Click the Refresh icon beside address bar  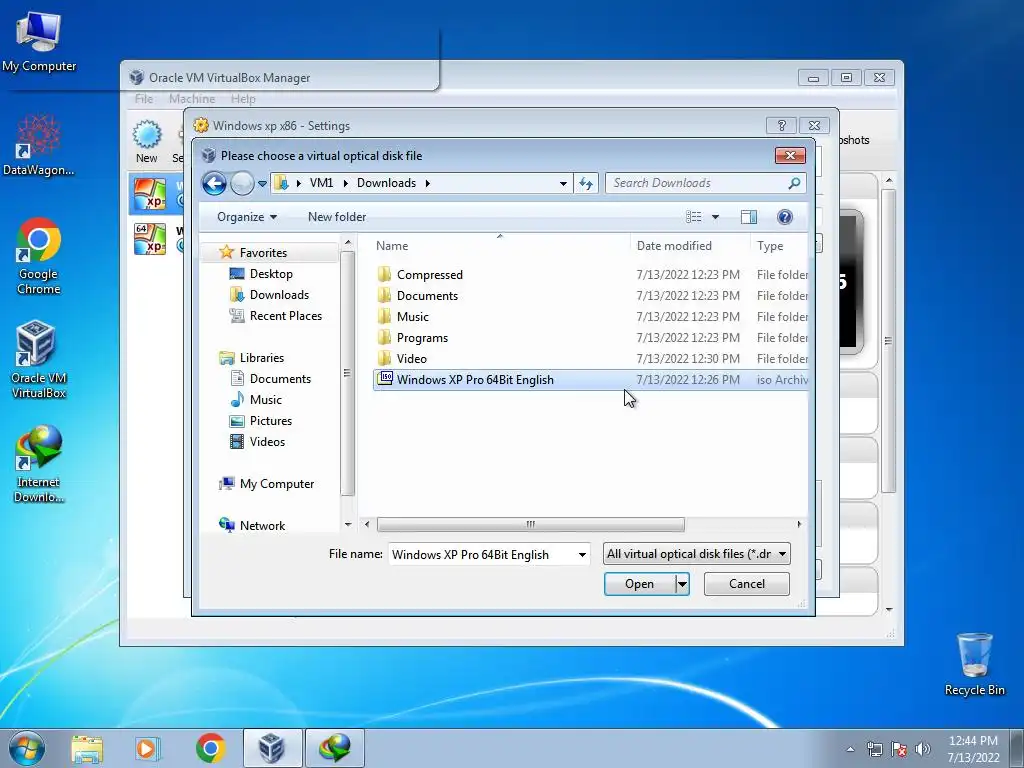coord(586,184)
